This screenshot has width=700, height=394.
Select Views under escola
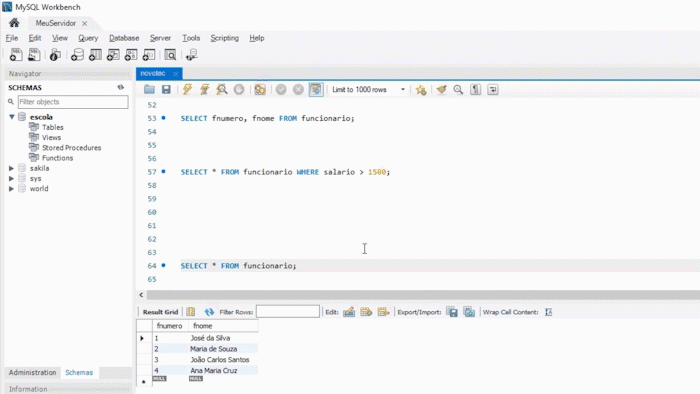coord(51,137)
